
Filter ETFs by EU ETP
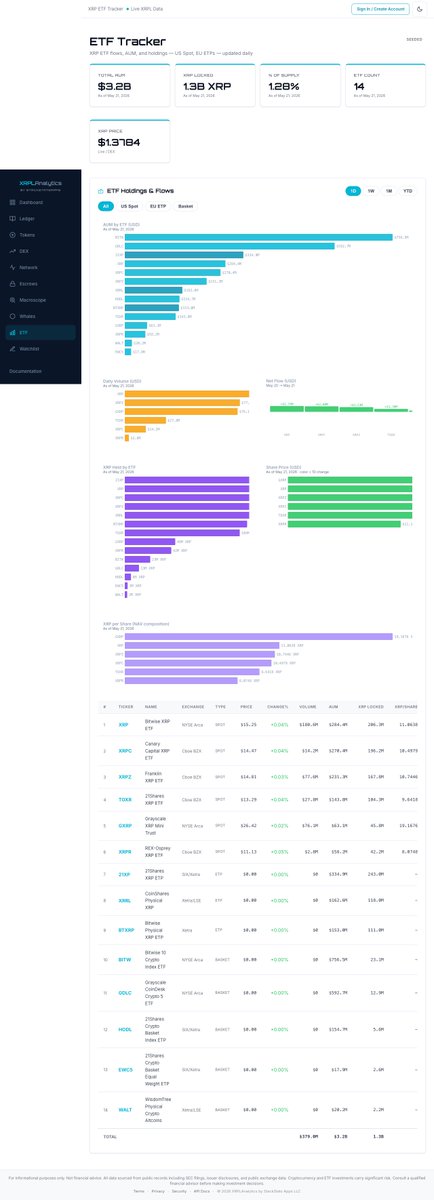coord(159,206)
